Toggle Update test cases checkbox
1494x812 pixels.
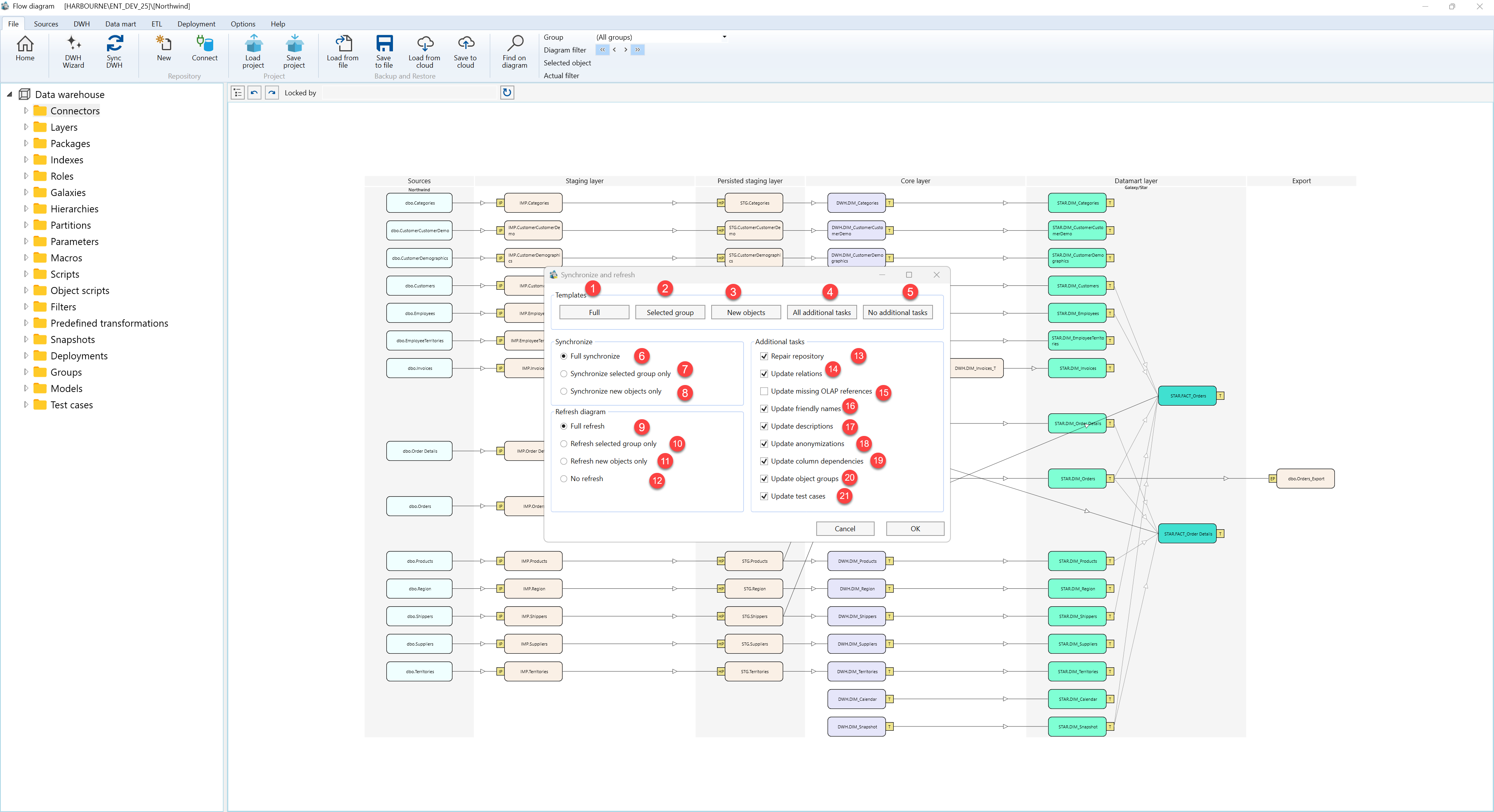[764, 496]
